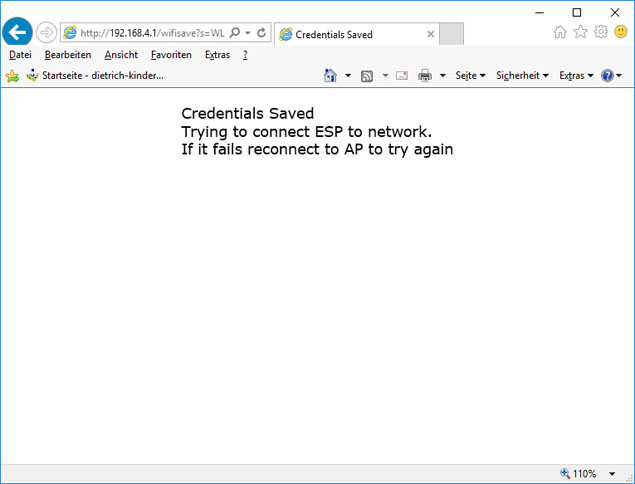Click the command bar Home icon
The width and height of the screenshot is (635, 484).
[330, 75]
